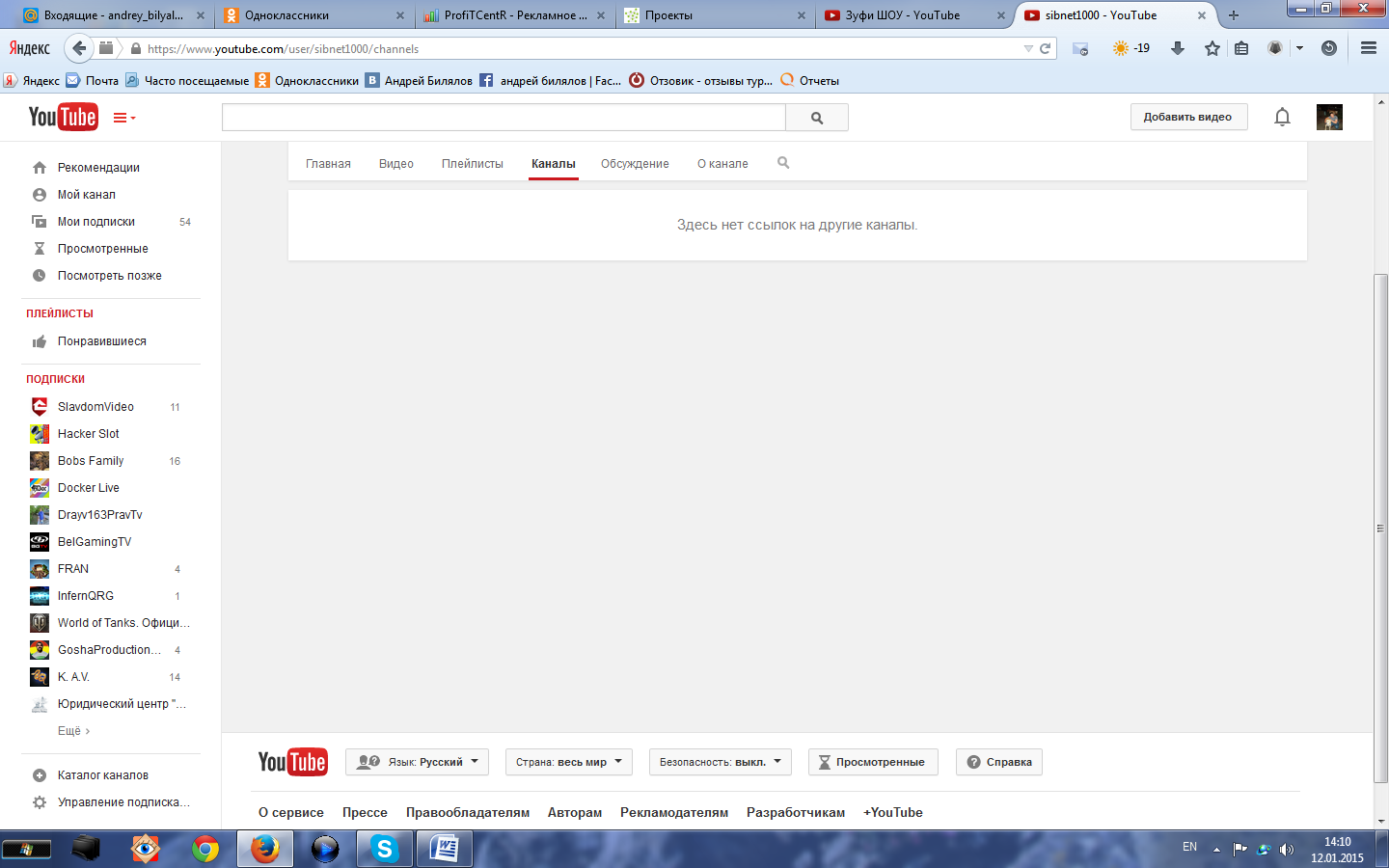Open the Windows Start button
Viewport: 1389px width, 868px height.
26,850
